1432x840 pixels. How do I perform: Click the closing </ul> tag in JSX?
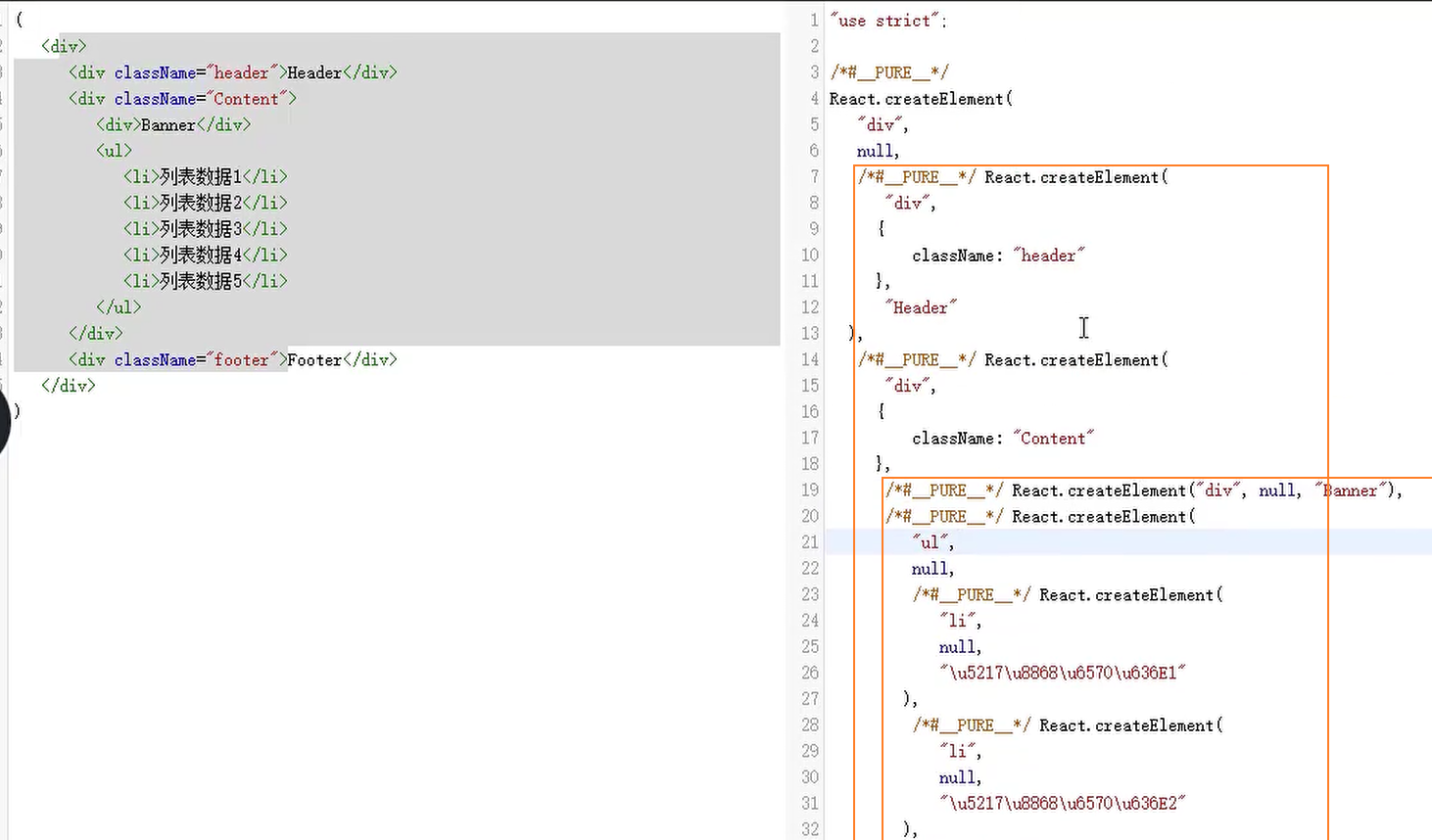[x=119, y=307]
